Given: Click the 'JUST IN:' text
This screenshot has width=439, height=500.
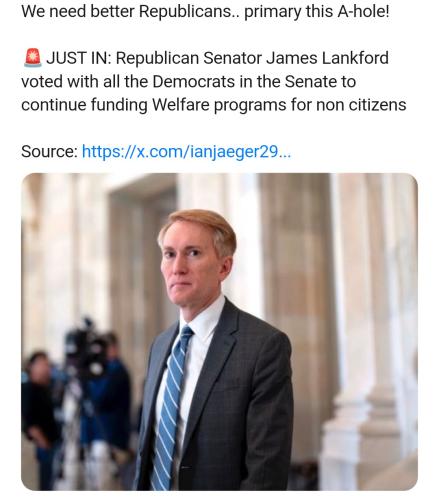Looking at the screenshot, I should 79,58.
